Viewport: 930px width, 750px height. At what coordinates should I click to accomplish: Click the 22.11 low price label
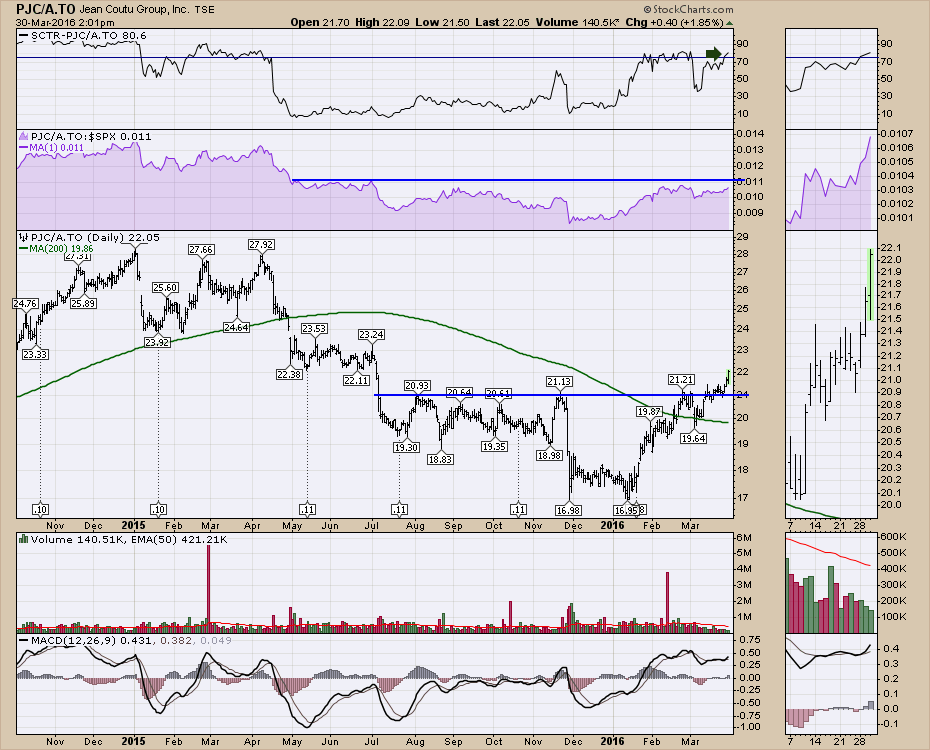356,380
